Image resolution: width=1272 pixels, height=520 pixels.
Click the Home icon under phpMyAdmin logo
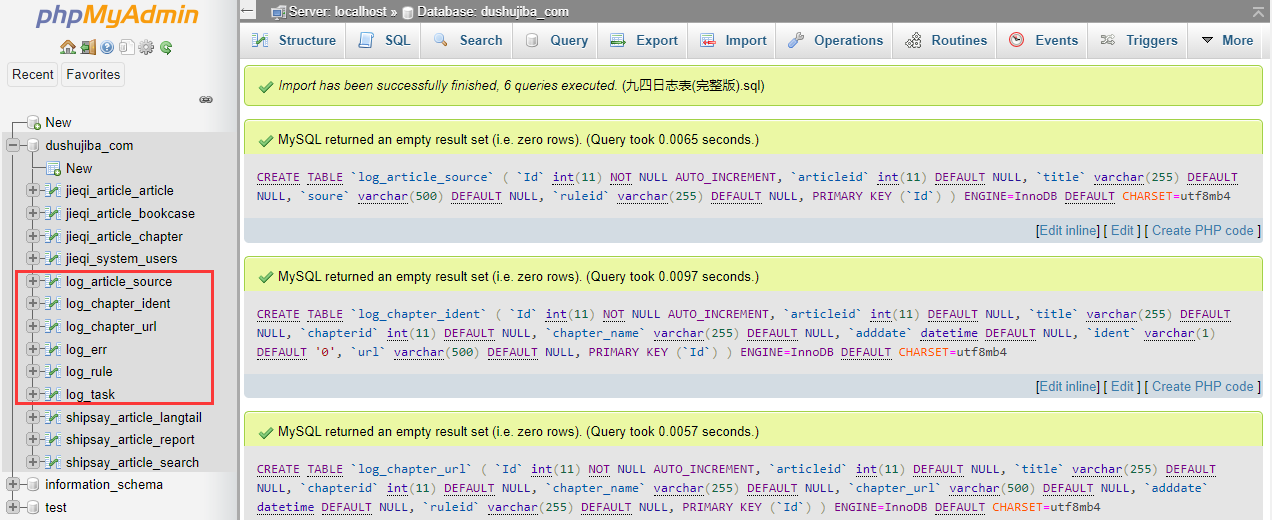pos(67,47)
